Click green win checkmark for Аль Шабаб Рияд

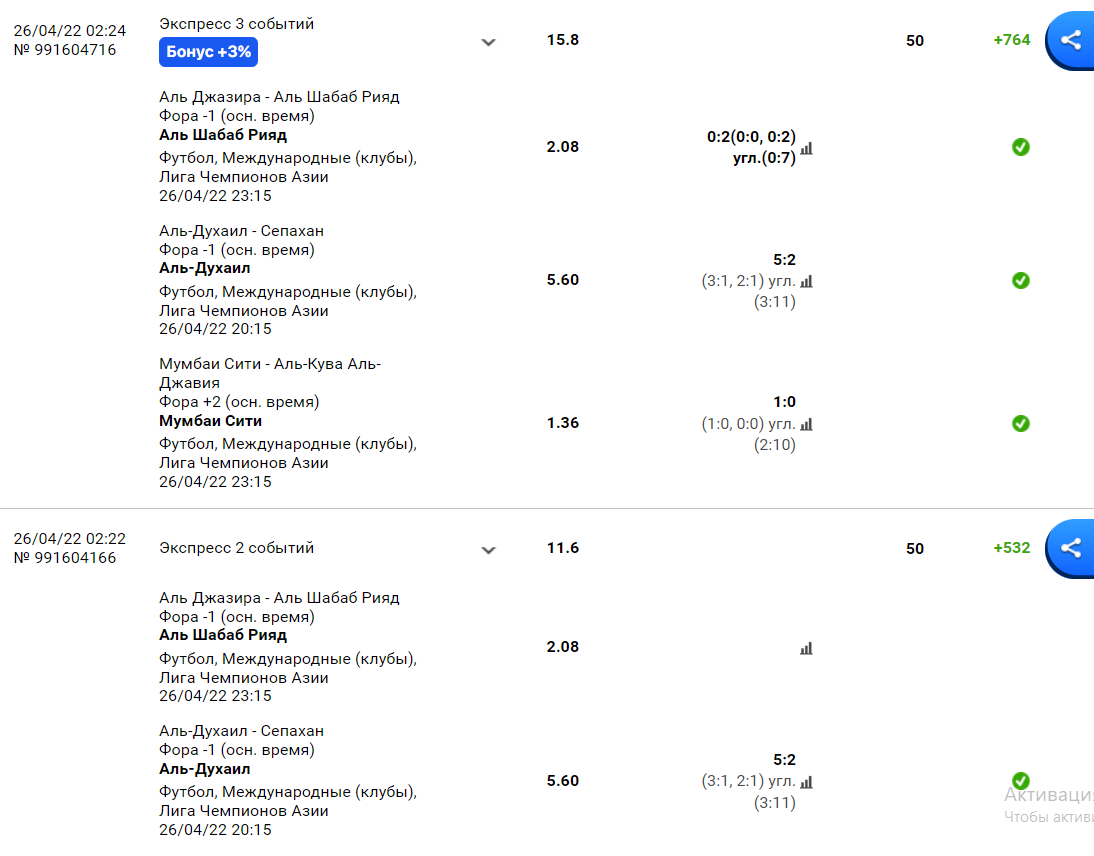point(1021,147)
